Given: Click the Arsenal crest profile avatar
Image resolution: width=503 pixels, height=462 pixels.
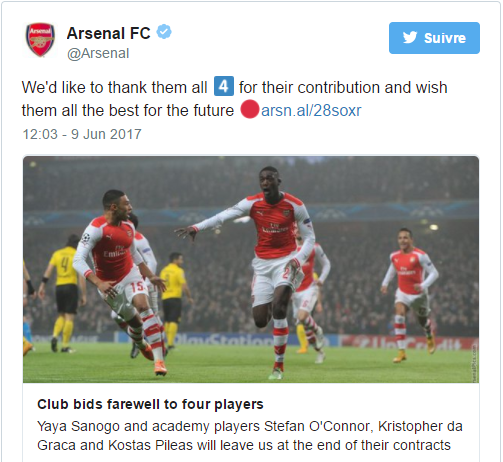Looking at the screenshot, I should pos(40,40).
